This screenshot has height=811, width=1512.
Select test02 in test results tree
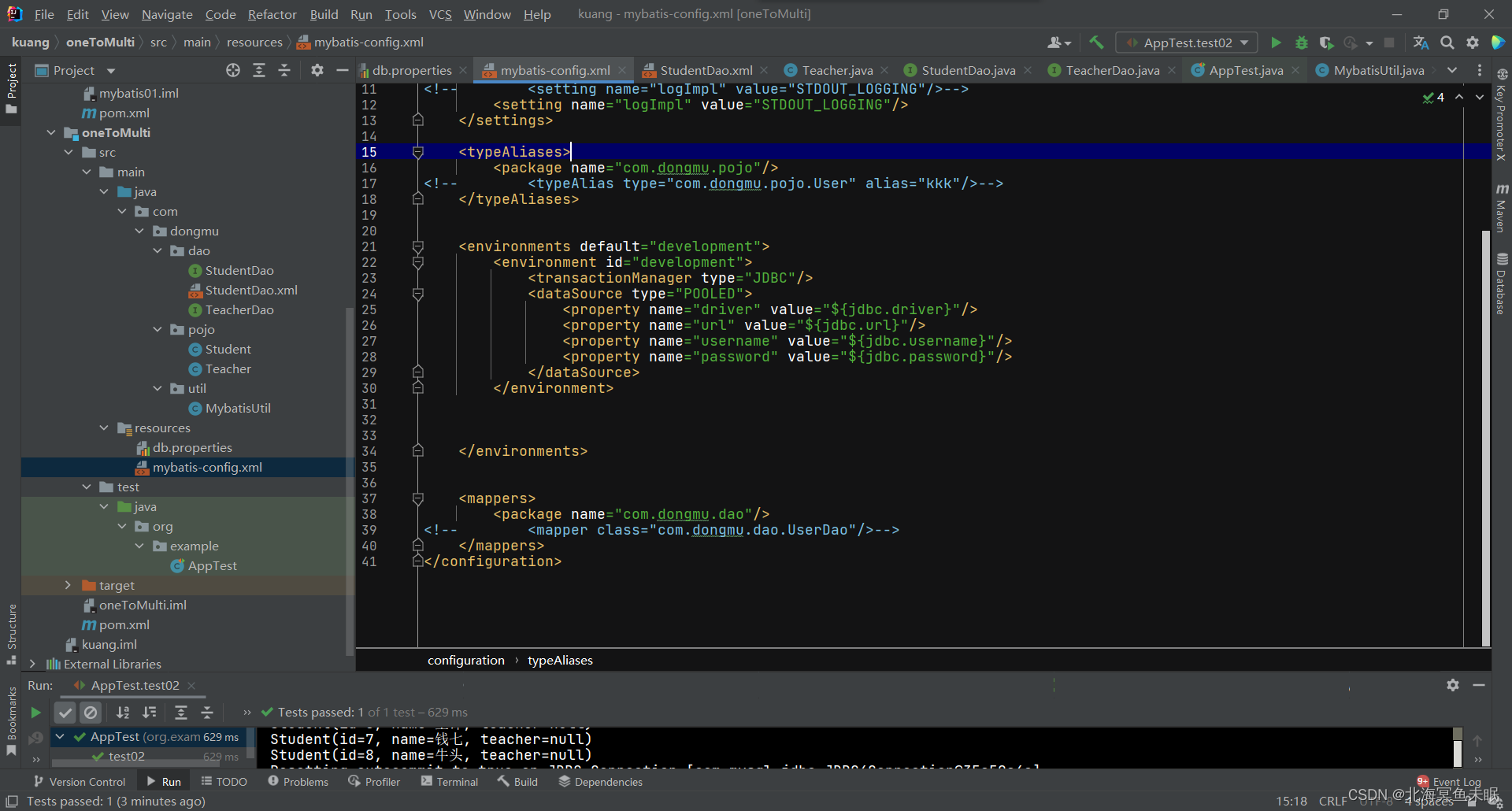pos(126,756)
